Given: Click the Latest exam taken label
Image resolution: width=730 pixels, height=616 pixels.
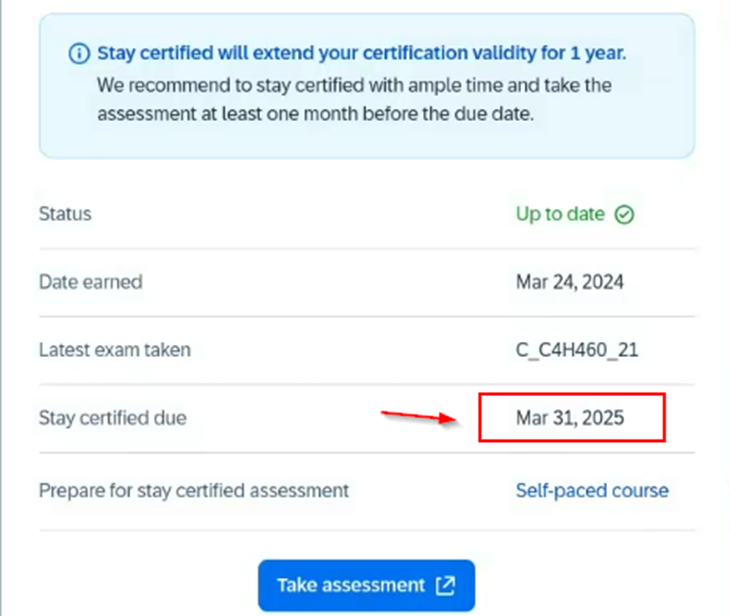Looking at the screenshot, I should pos(115,350).
